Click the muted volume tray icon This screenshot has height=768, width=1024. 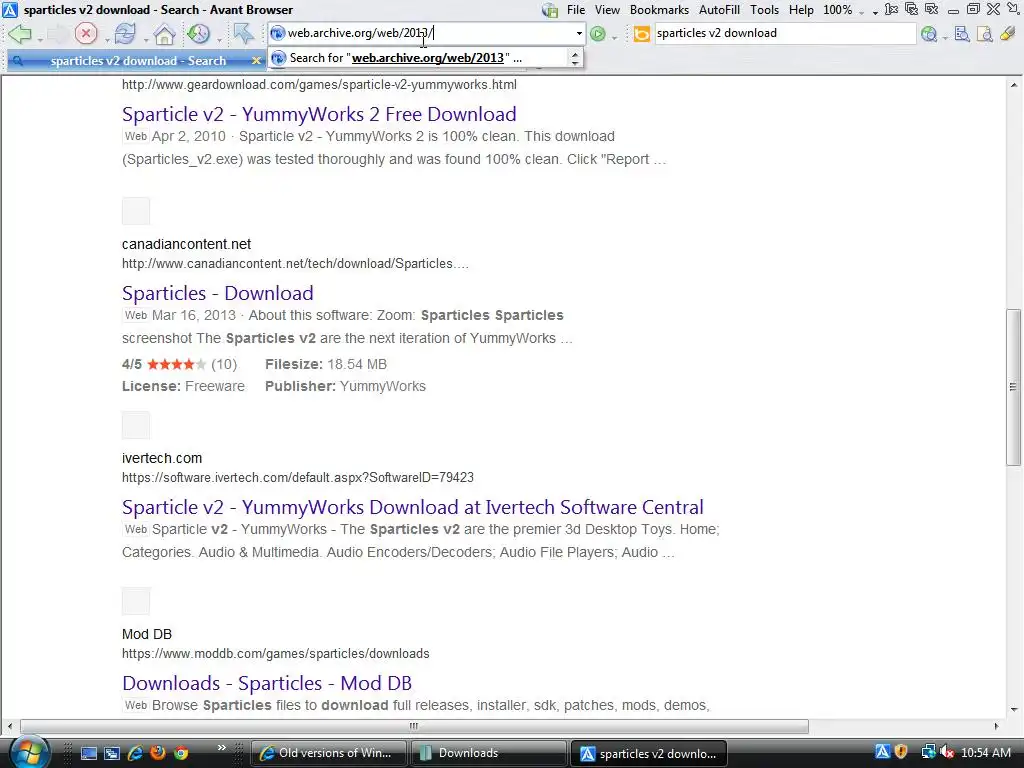(948, 753)
